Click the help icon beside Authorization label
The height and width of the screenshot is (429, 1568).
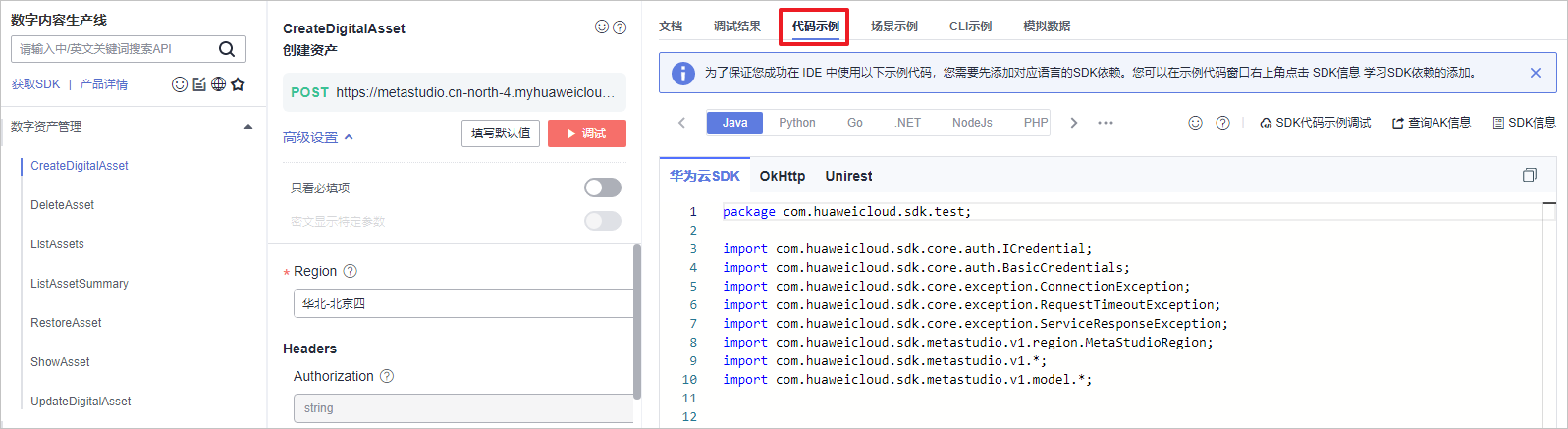(x=387, y=376)
